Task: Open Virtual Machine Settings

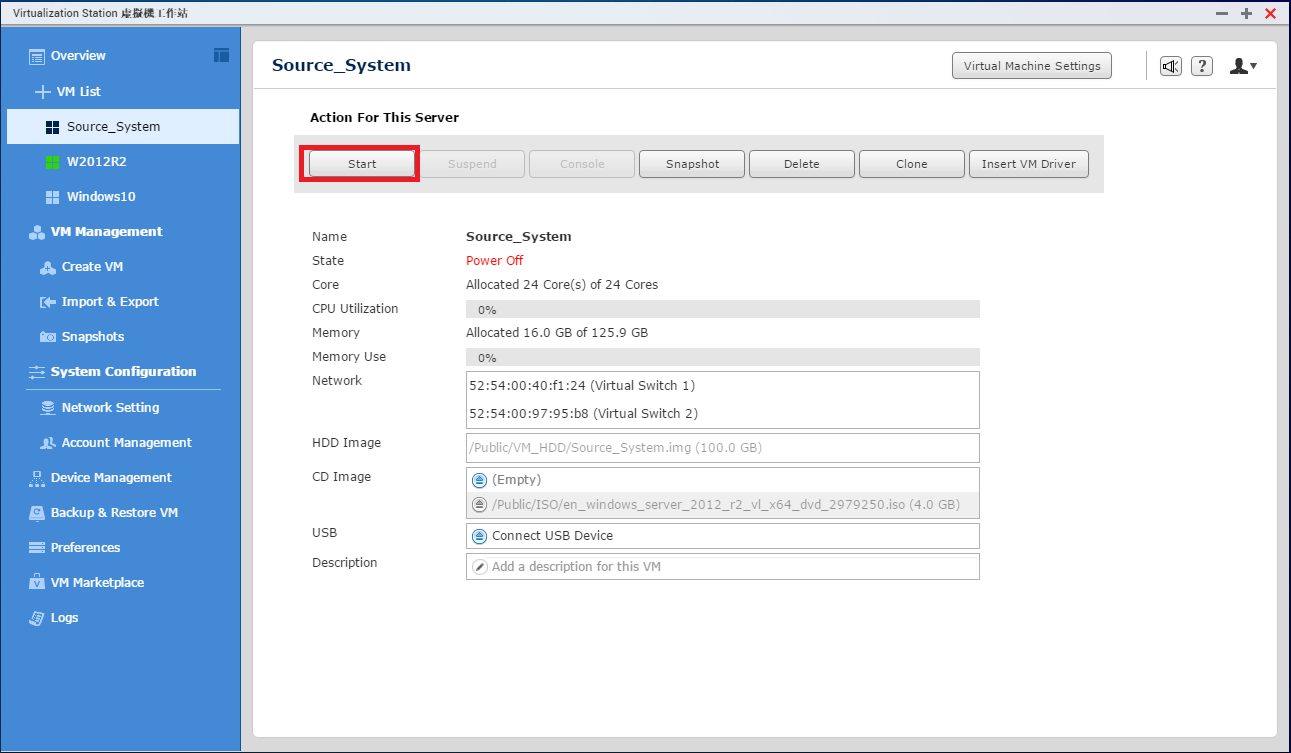Action: (x=1032, y=66)
